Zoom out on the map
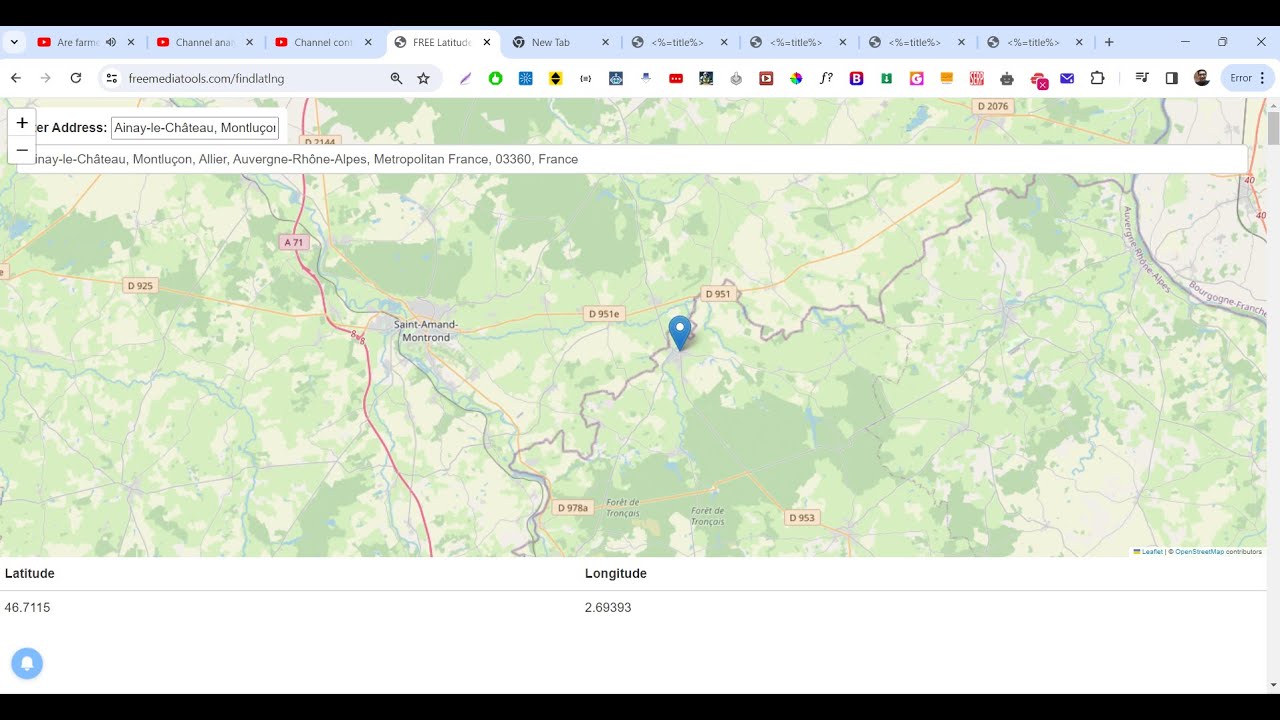 (22, 150)
